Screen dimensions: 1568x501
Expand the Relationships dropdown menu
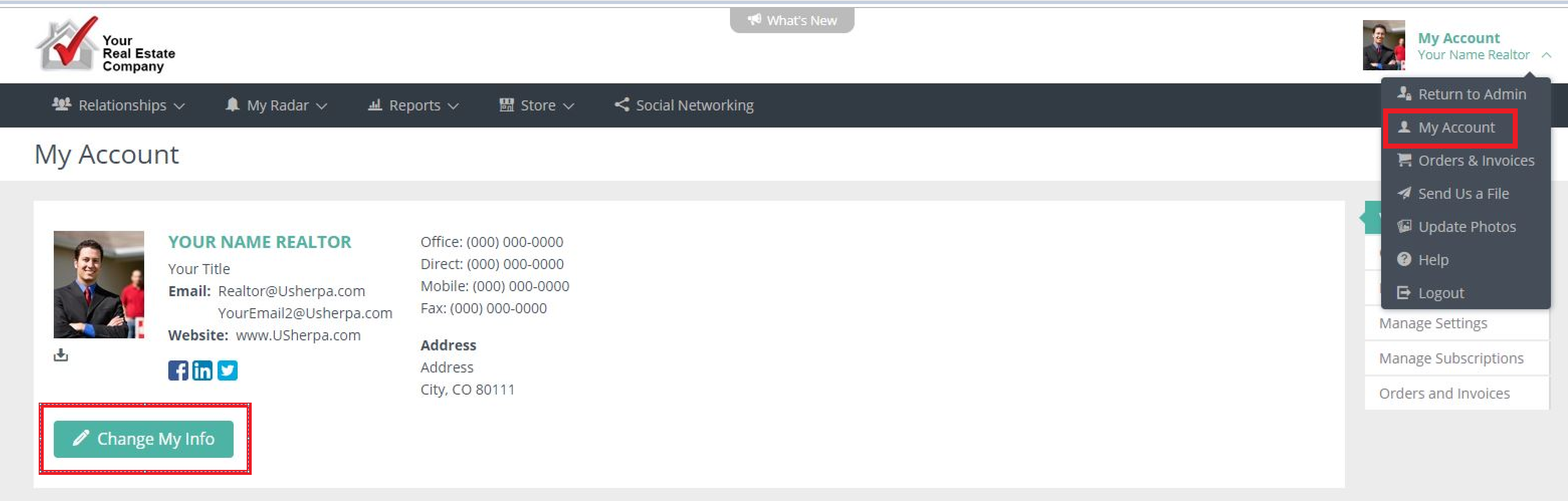point(119,105)
